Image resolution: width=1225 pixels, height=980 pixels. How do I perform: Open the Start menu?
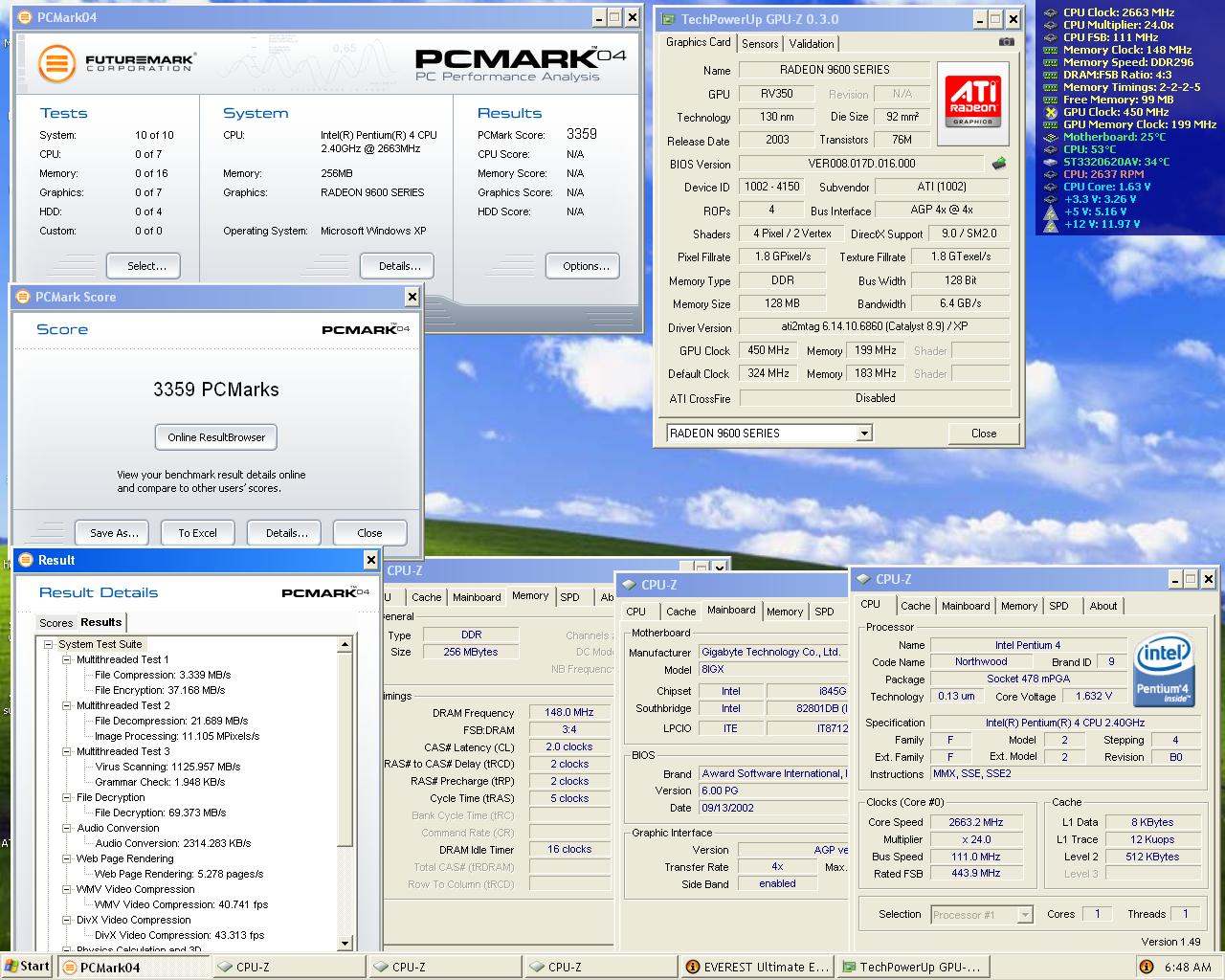27,966
